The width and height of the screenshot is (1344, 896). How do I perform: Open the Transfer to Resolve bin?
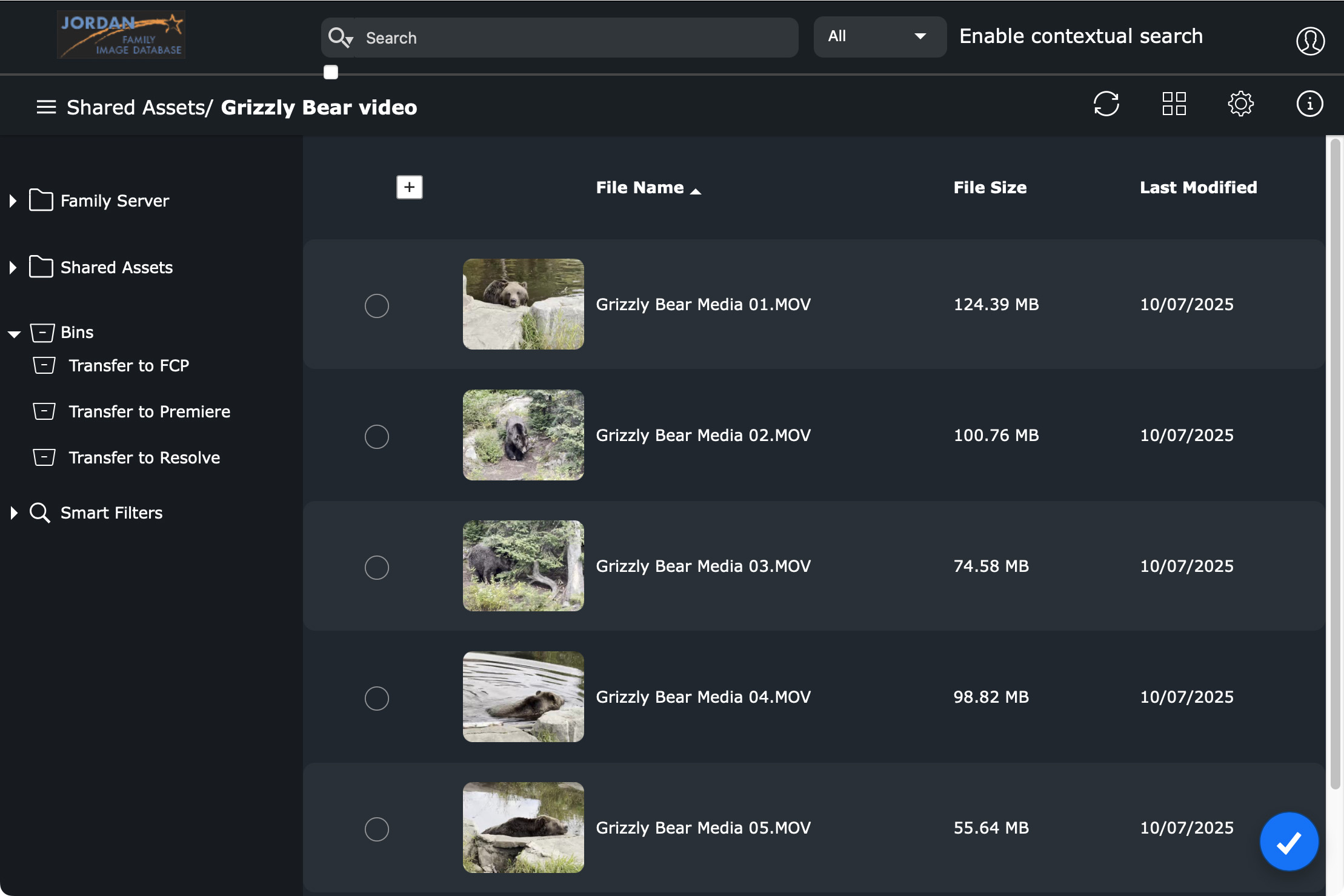(144, 458)
